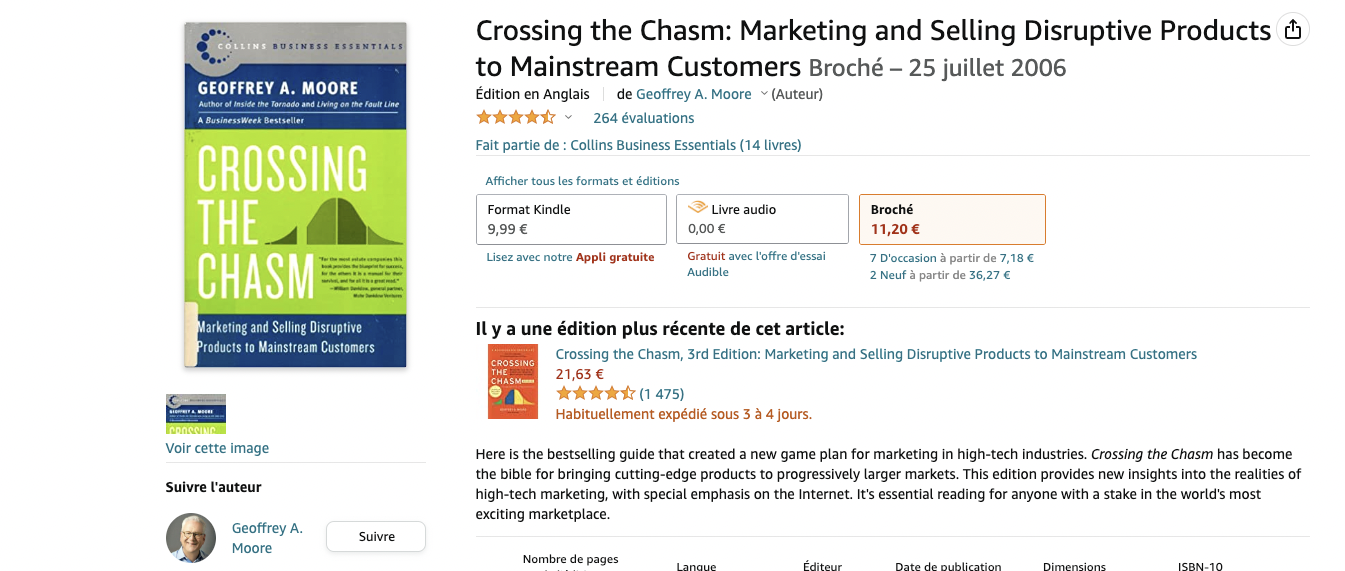Open the rating breakdown dropdown arrow

pos(568,118)
